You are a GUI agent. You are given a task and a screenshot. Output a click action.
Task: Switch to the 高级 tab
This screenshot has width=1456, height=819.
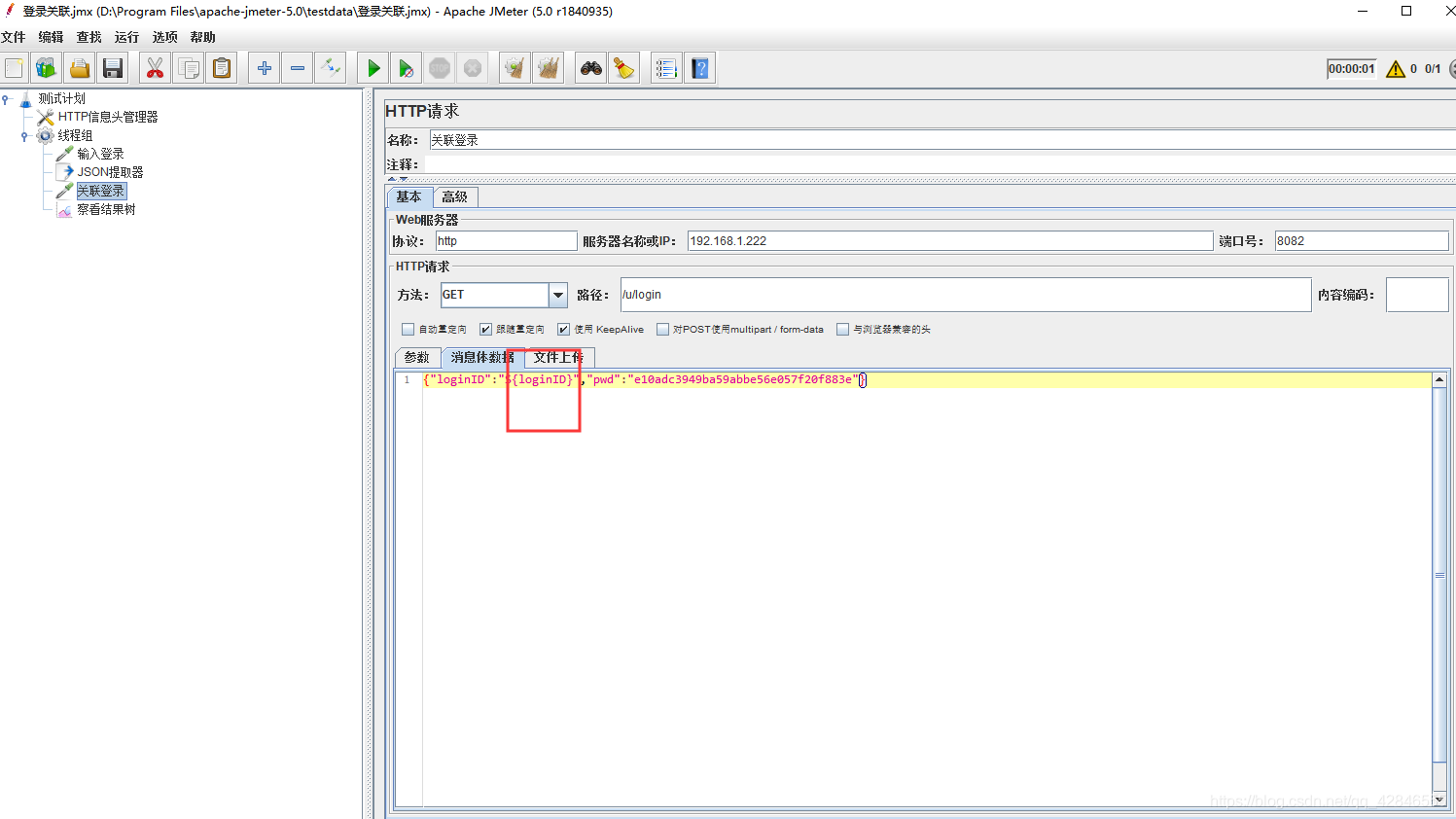(x=454, y=196)
